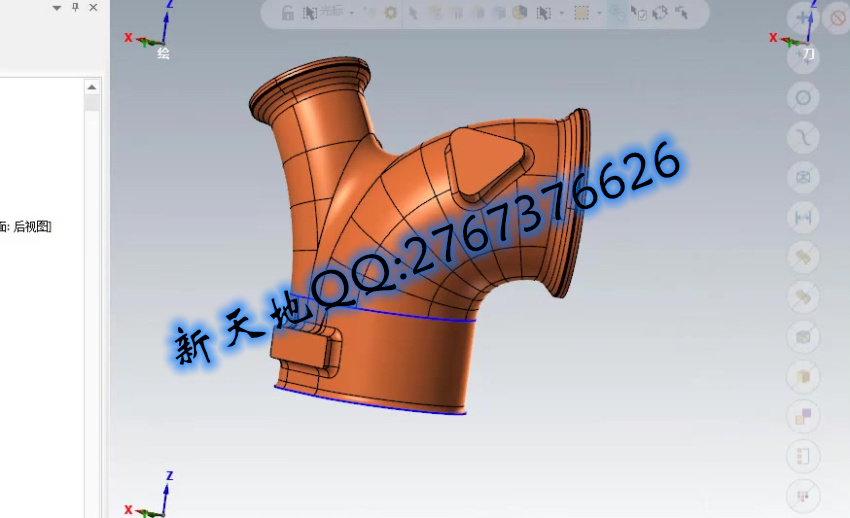Toggle the wireframe box selection filter
The height and width of the screenshot is (518, 850).
pyautogui.click(x=803, y=177)
